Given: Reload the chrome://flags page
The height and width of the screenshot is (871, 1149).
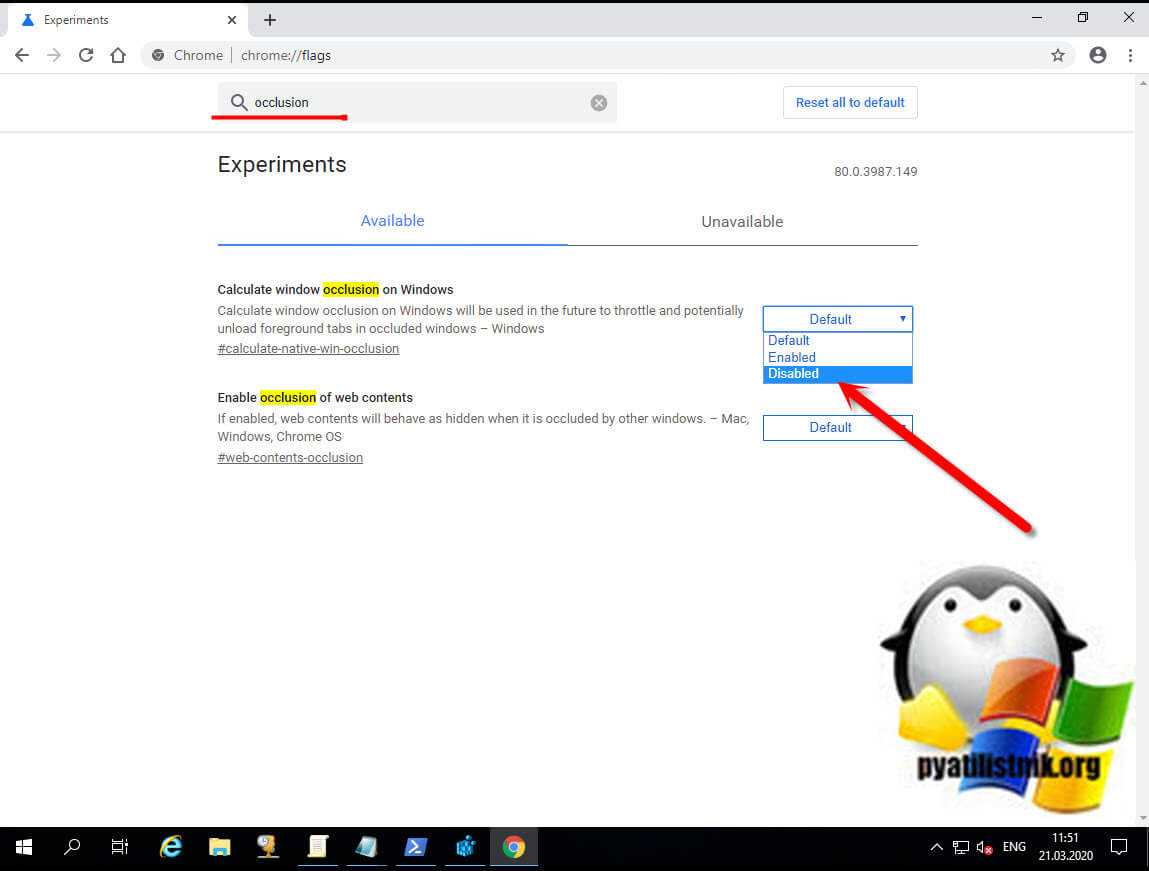Looking at the screenshot, I should point(86,55).
